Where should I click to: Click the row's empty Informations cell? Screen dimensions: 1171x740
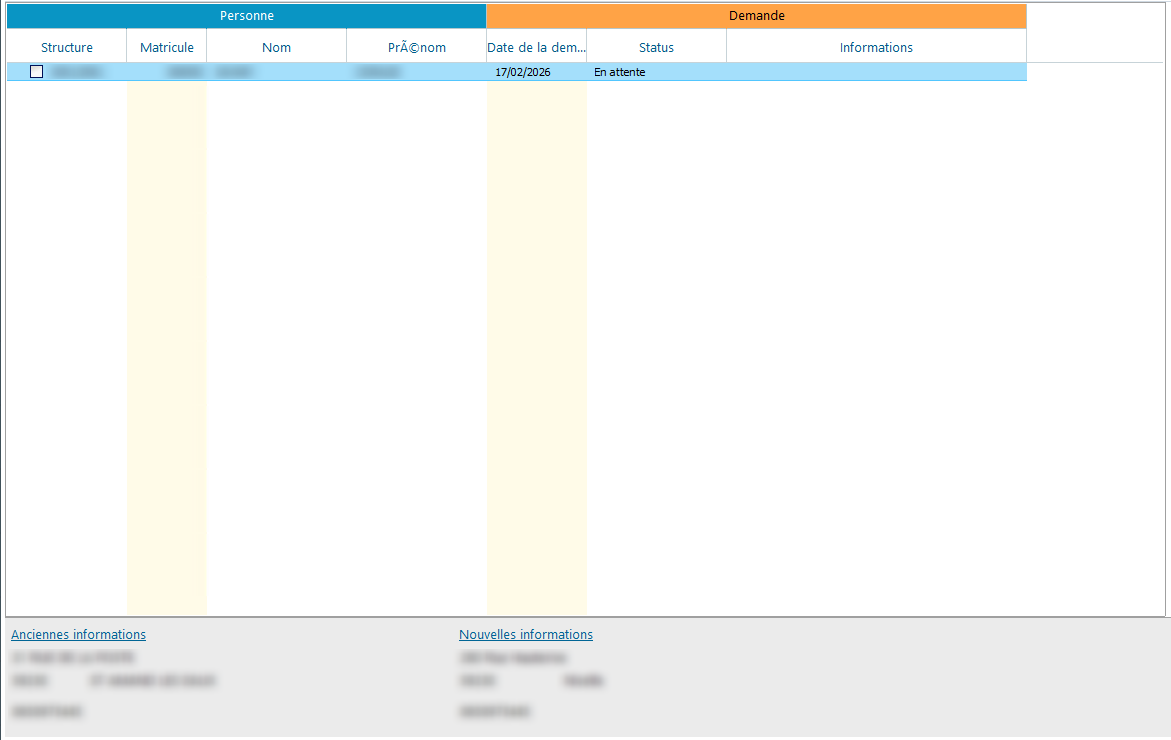pyautogui.click(x=876, y=72)
